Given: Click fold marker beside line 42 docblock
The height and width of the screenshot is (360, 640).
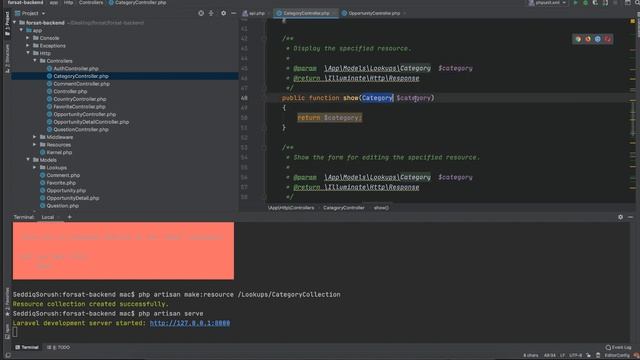Looking at the screenshot, I should tap(264, 38).
